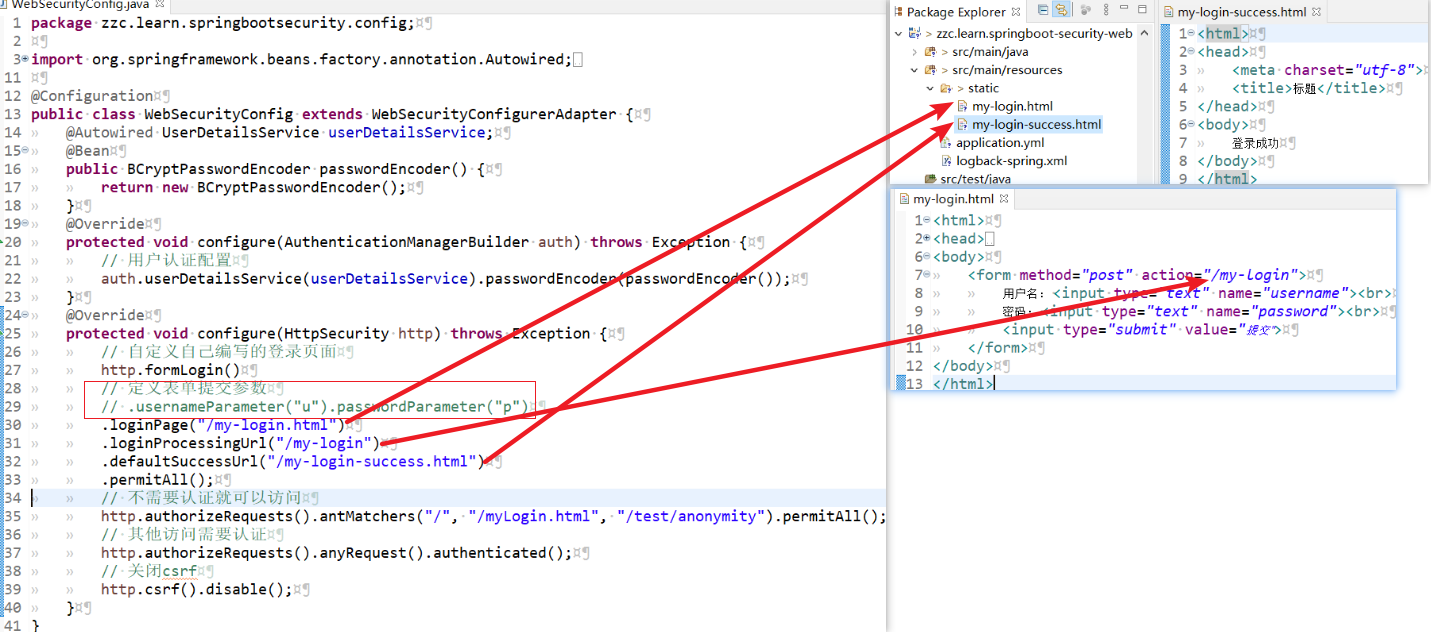This screenshot has height=632, width=1431.
Task: Click the project icon beside zzc.learn.springboot-security-web
Action: click(x=914, y=33)
